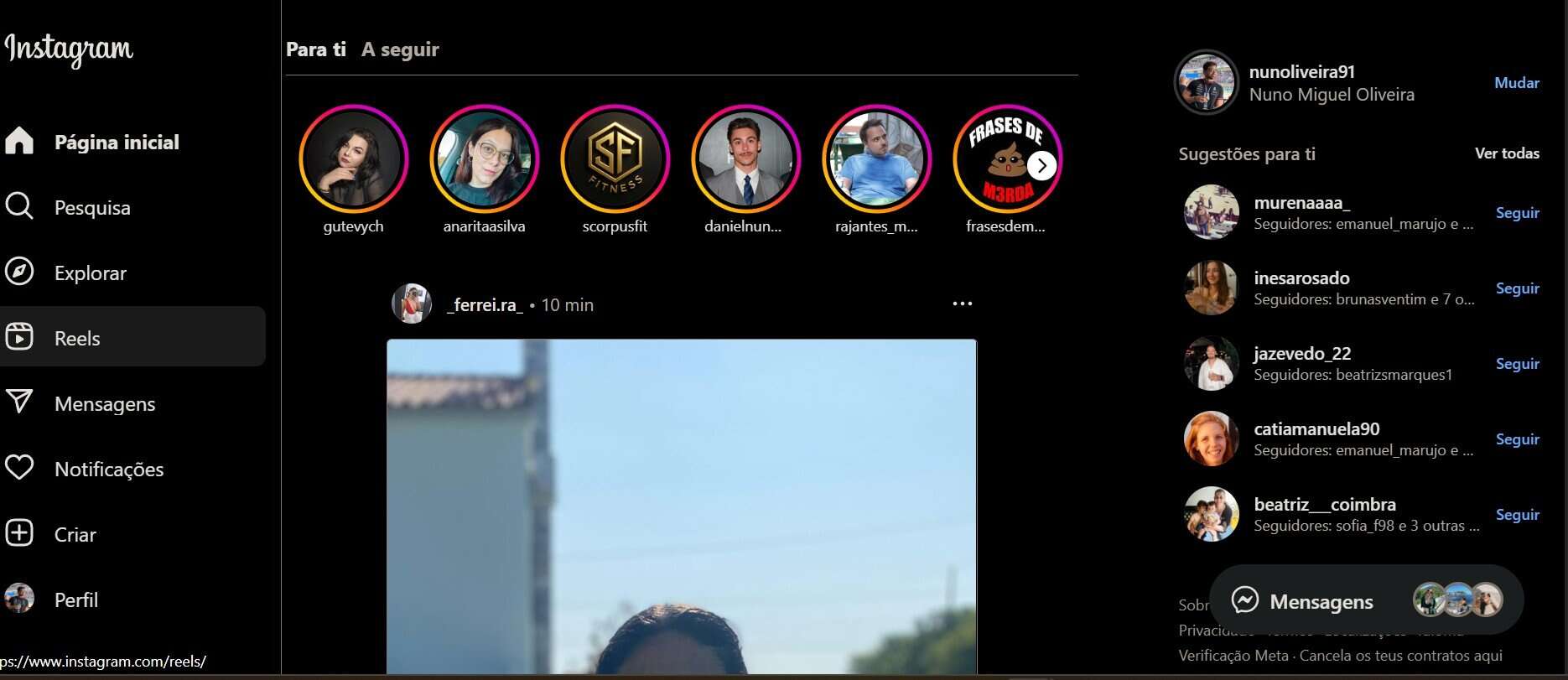Viewport: 1568px width, 680px height.
Task: Follow murenaaaa_ with Seguir
Action: tap(1517, 213)
